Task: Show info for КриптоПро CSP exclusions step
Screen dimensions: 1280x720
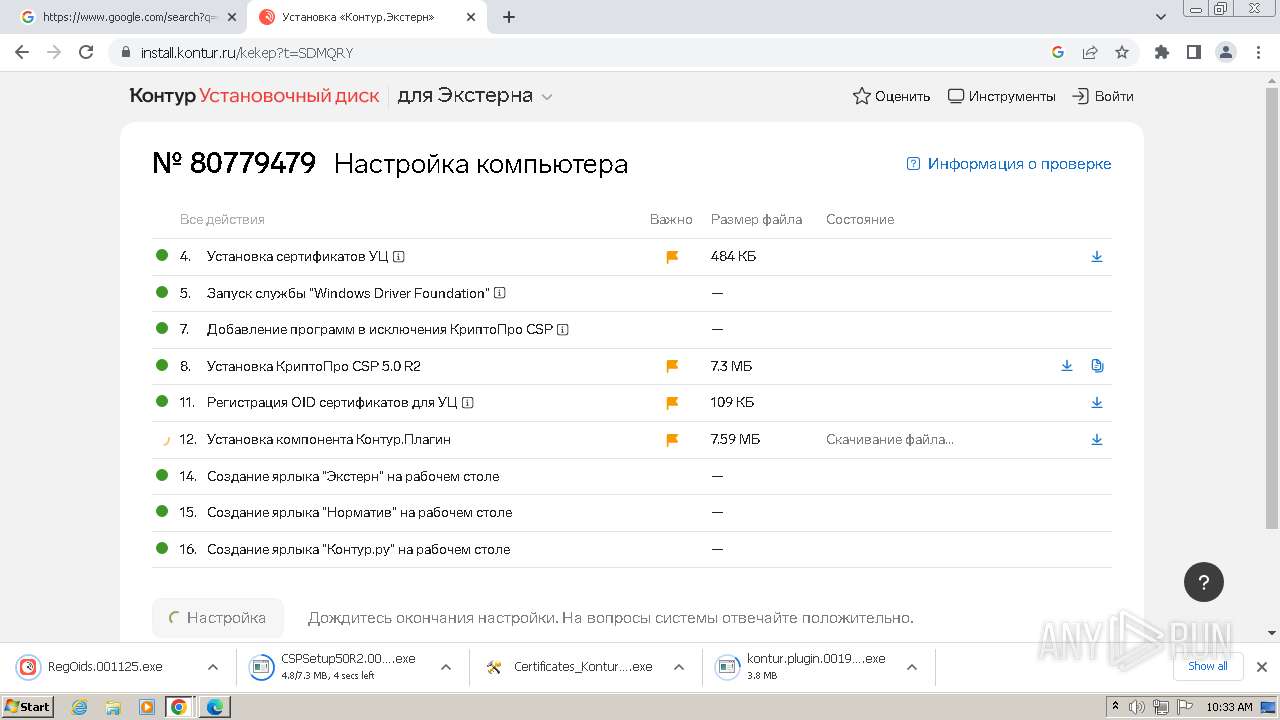Action: 563,330
